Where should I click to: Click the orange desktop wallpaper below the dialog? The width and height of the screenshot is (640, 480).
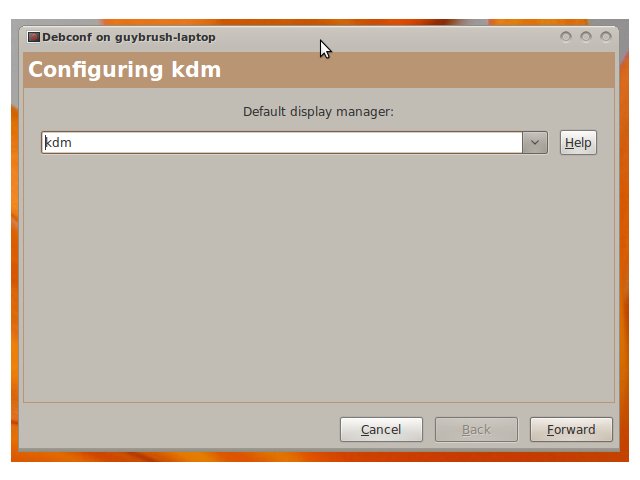point(319,457)
